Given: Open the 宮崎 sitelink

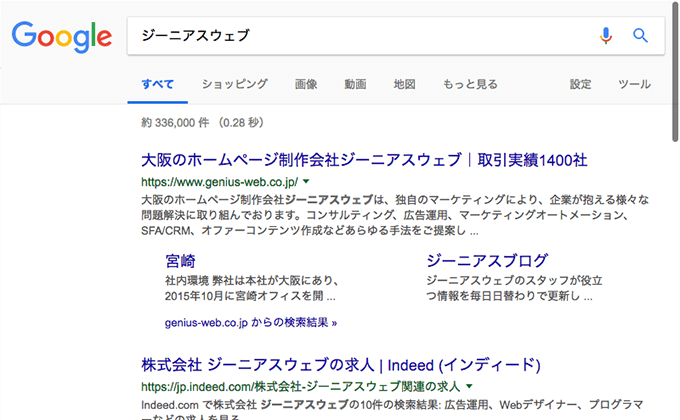Looking at the screenshot, I should pyautogui.click(x=180, y=261).
